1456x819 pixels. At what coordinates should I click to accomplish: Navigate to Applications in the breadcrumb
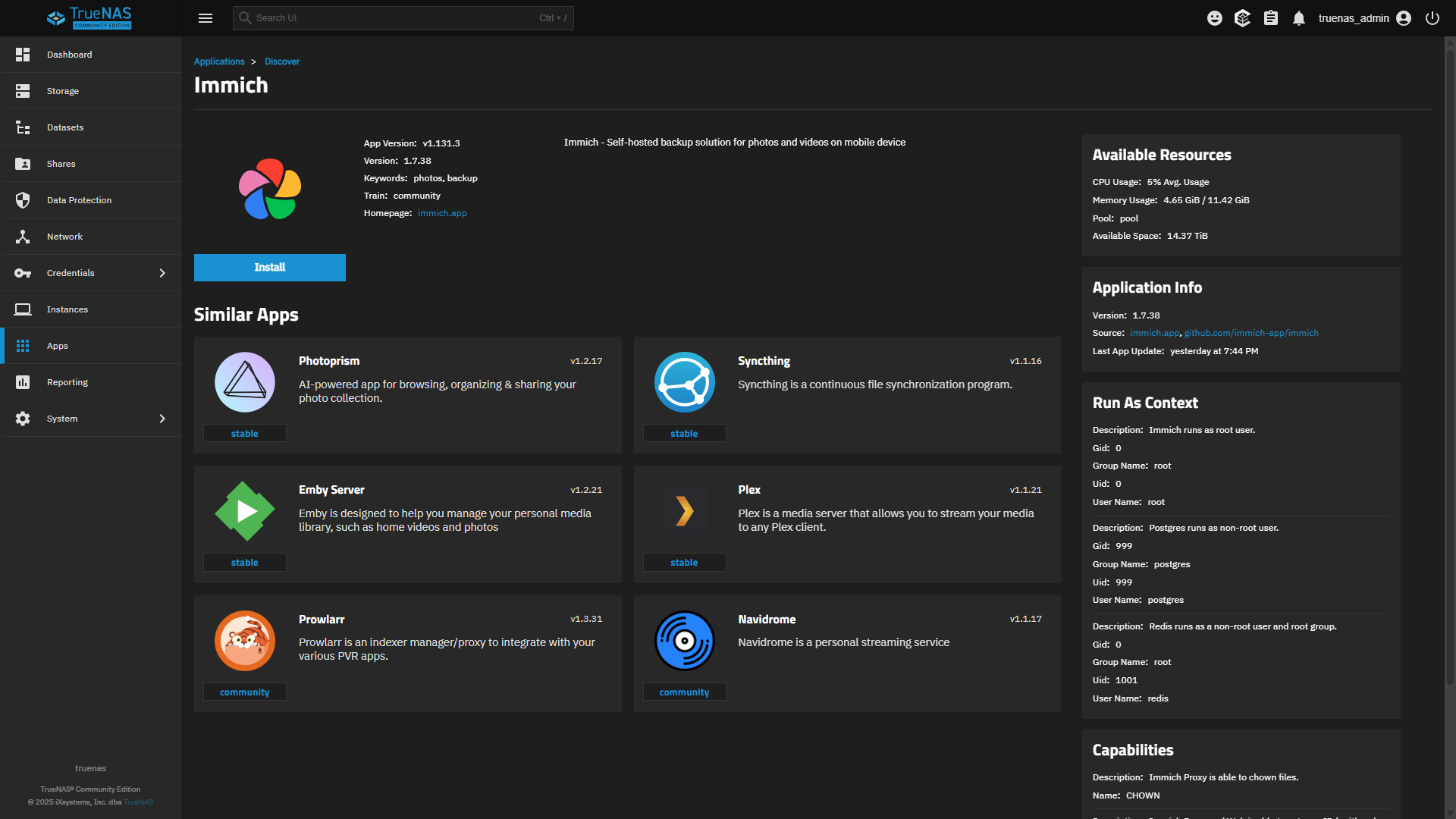[x=219, y=61]
